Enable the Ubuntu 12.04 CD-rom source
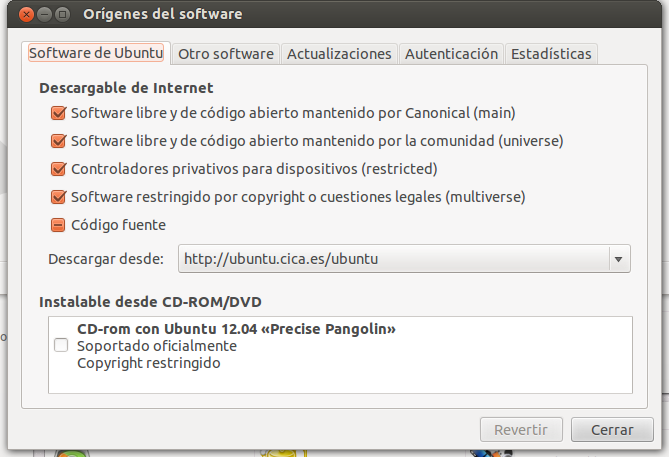669x457 pixels. pos(61,346)
